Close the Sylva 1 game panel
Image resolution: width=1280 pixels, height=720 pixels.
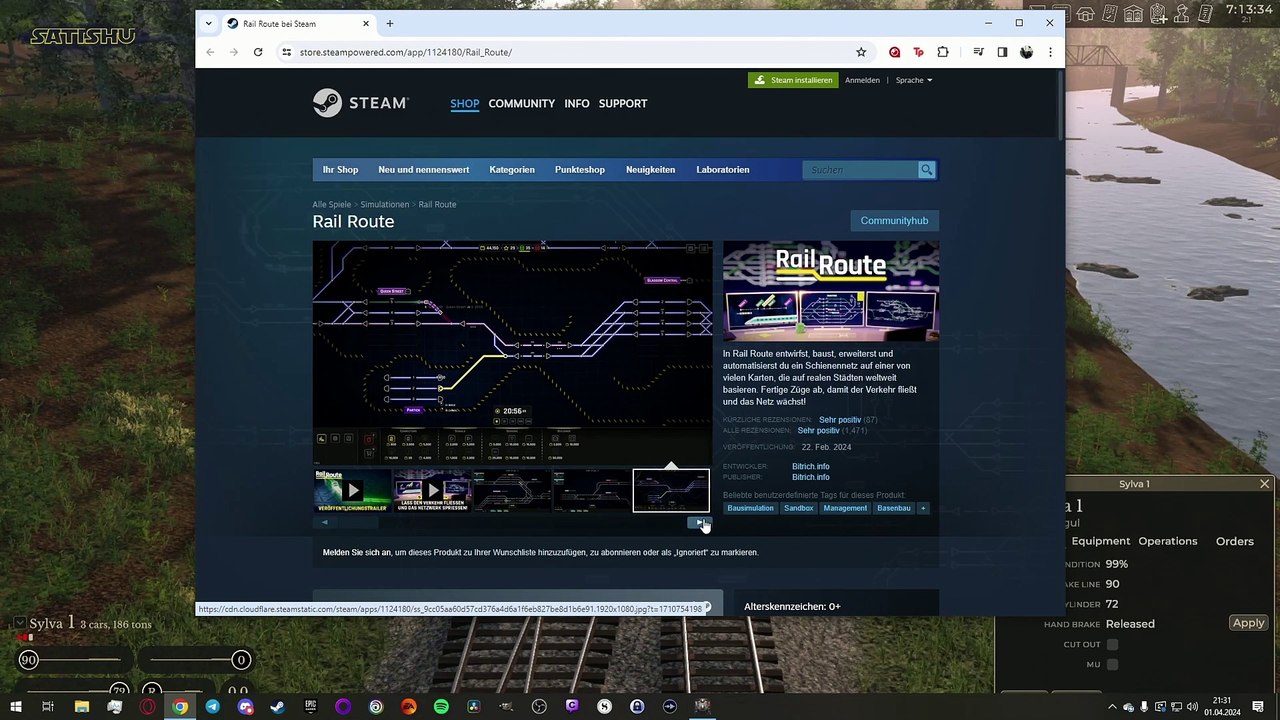[x=1265, y=484]
